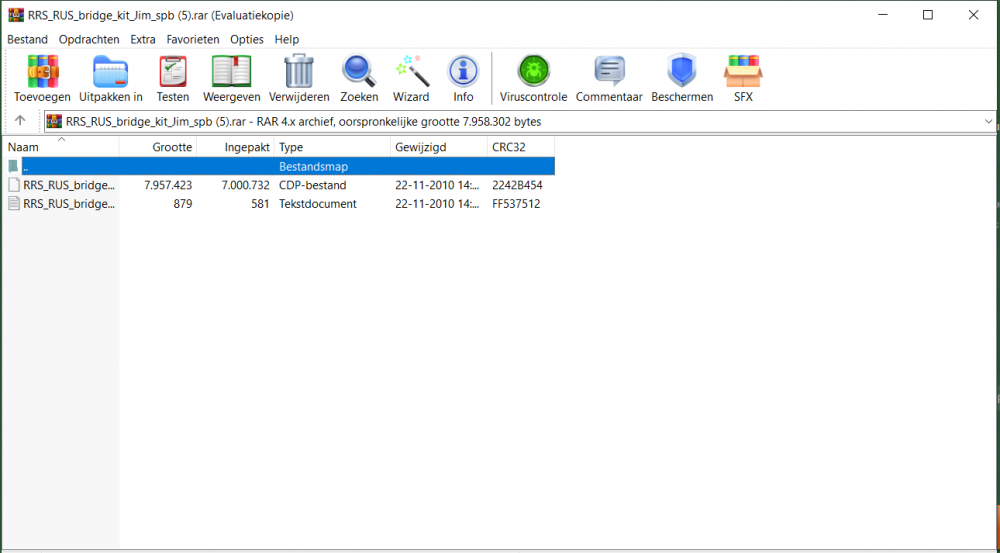Click the Beschermen shield icon
Screen dimensions: 1000x553
[x=682, y=72]
